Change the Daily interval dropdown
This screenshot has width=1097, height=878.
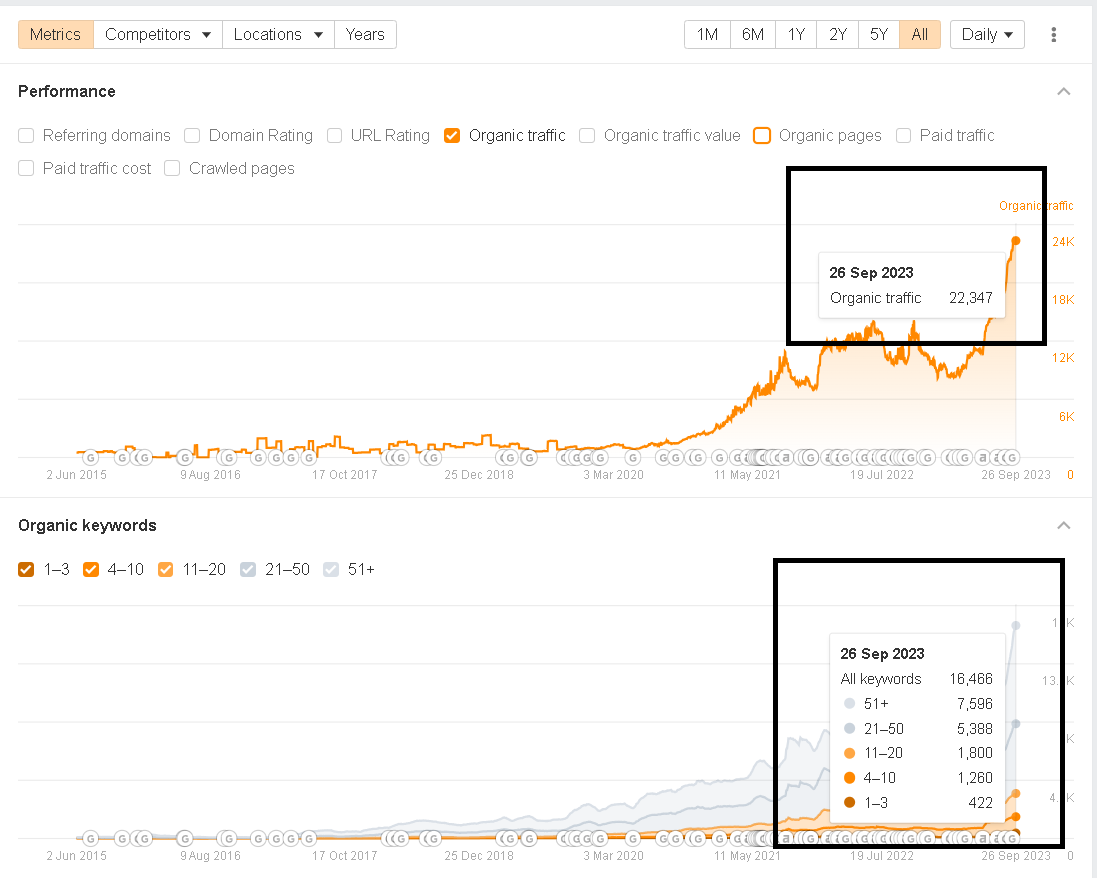(986, 34)
